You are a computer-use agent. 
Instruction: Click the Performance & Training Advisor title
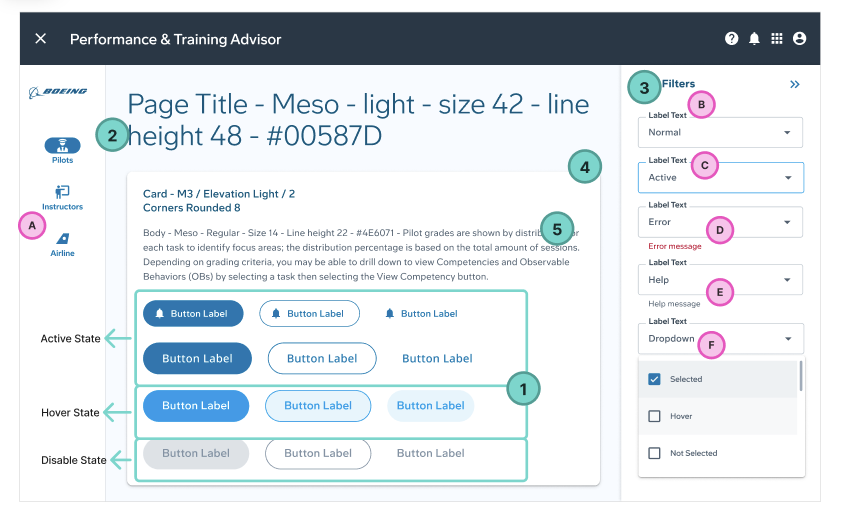pos(175,39)
